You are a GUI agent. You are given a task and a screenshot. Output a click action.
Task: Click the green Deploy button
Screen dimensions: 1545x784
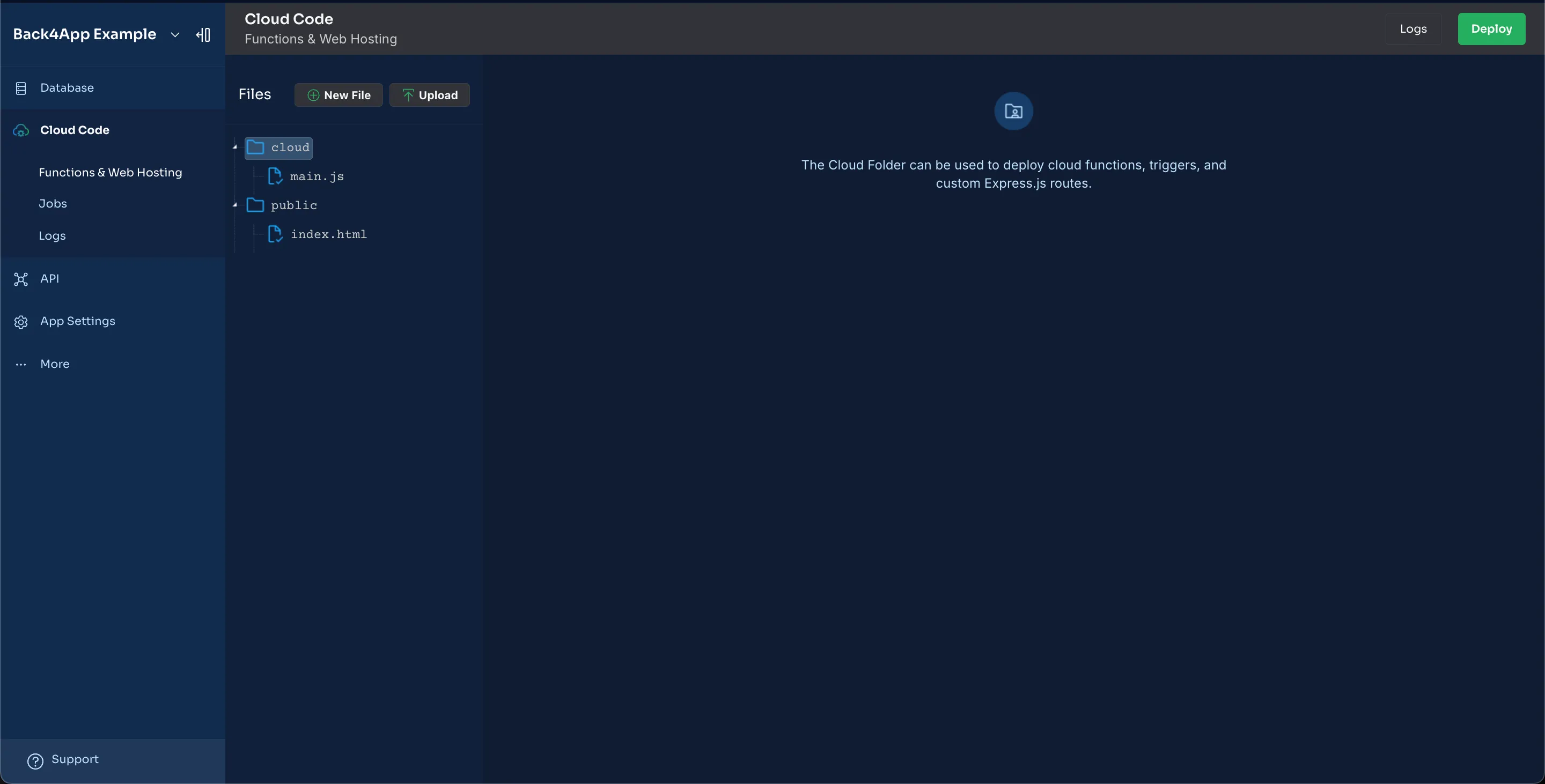1491,29
